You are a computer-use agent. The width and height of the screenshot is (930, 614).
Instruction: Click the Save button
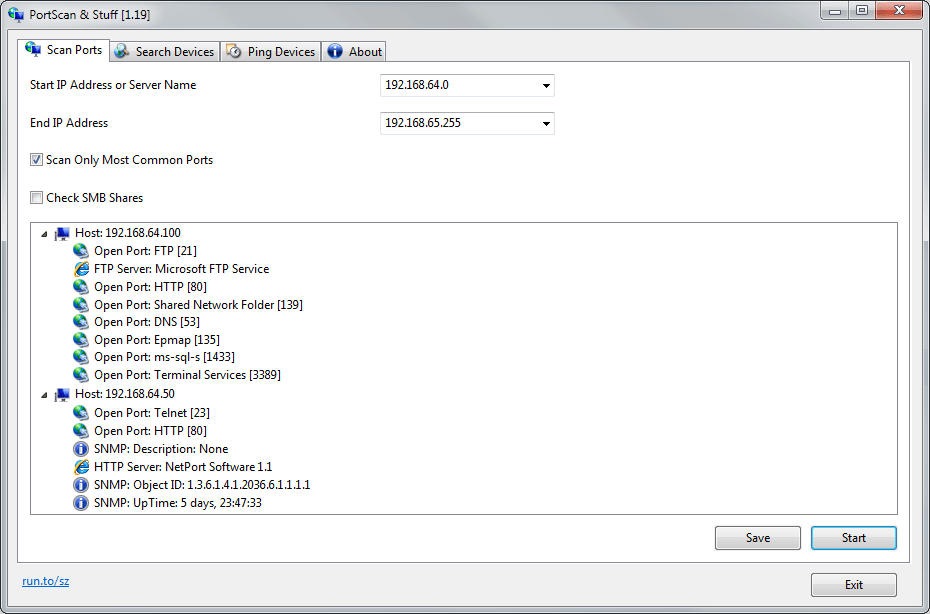coord(757,538)
